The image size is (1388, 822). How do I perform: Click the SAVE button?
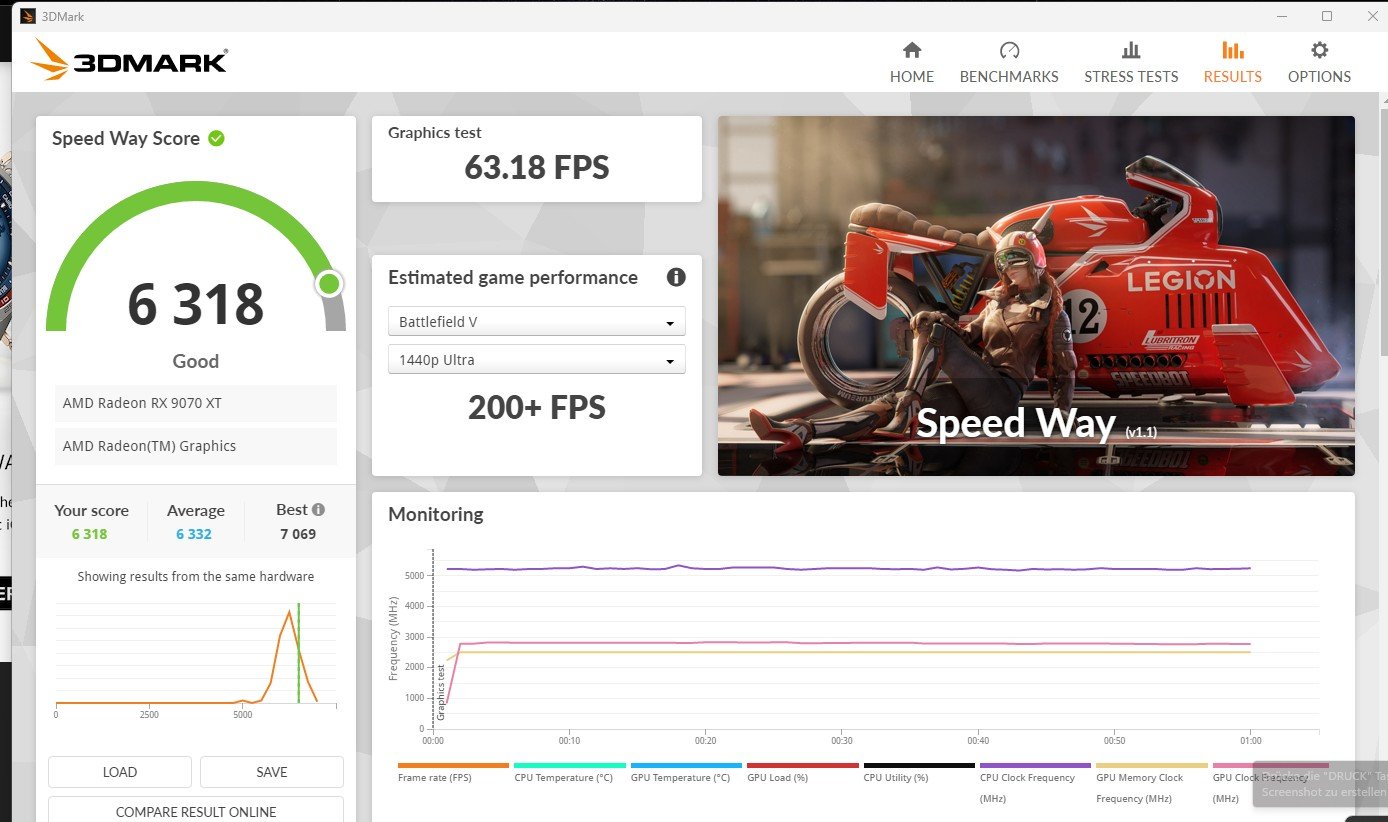pyautogui.click(x=272, y=772)
